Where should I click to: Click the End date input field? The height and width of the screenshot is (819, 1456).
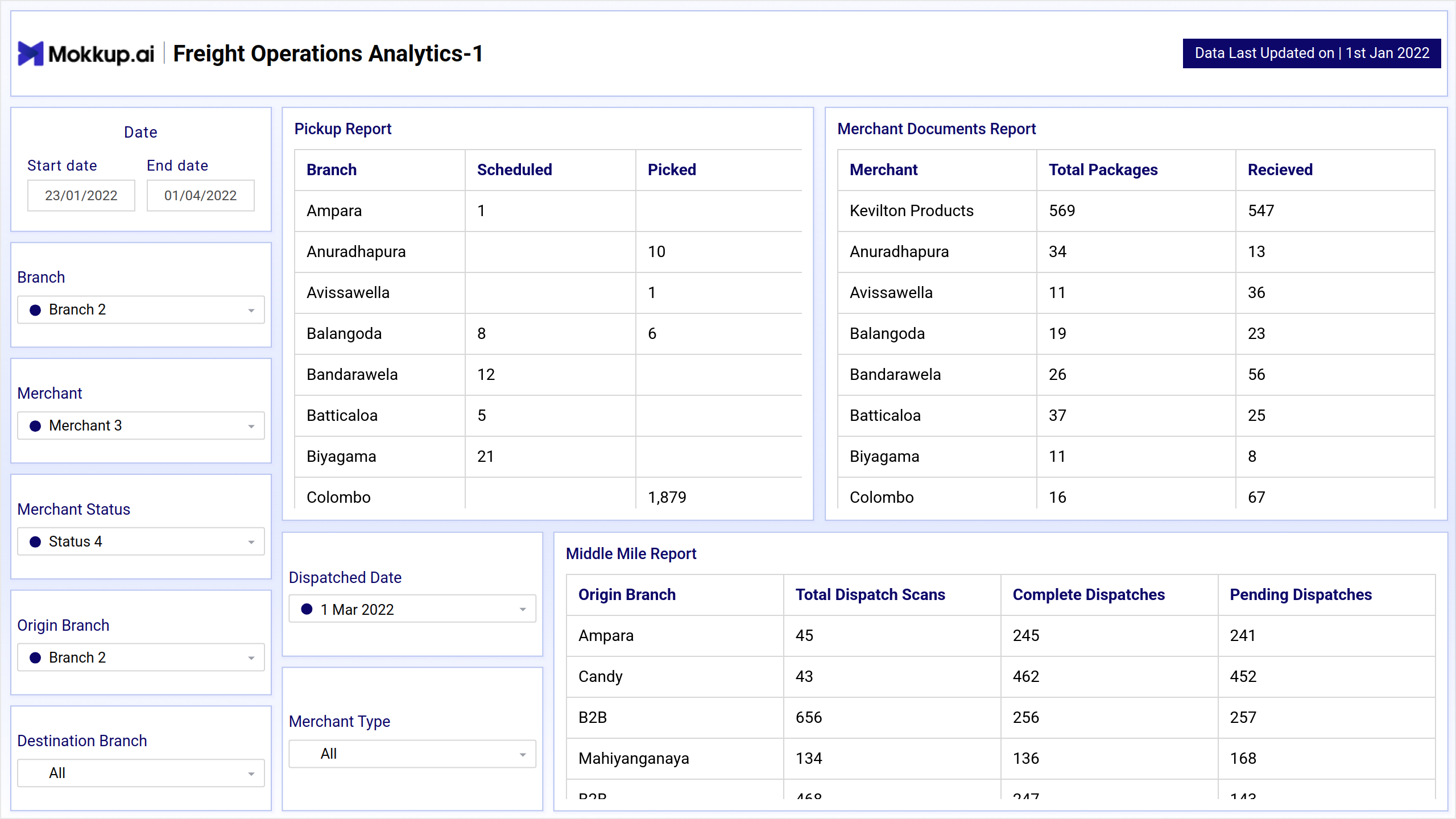(x=201, y=196)
